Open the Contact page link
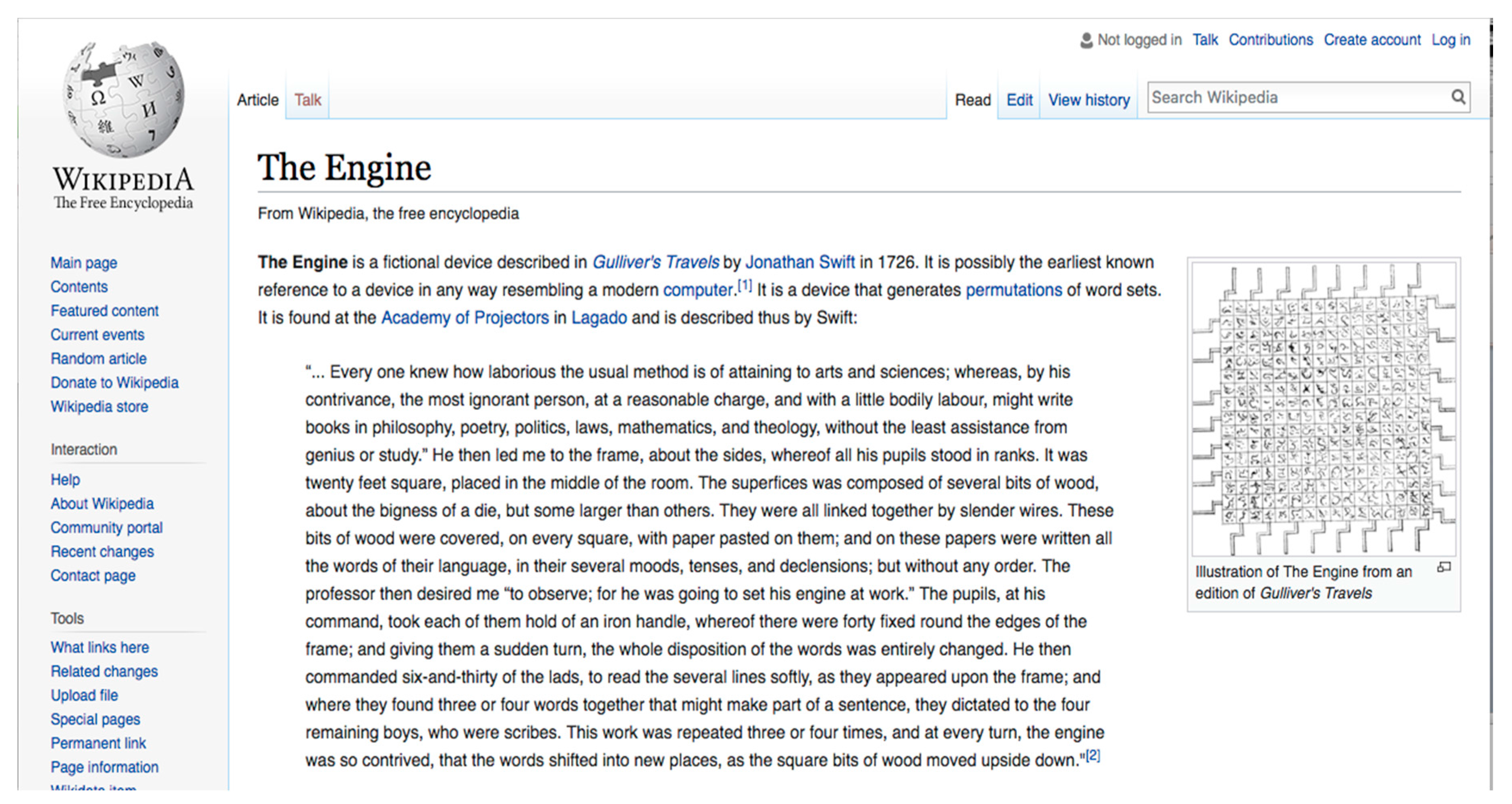This screenshot has height=804, width=1512. coord(93,576)
